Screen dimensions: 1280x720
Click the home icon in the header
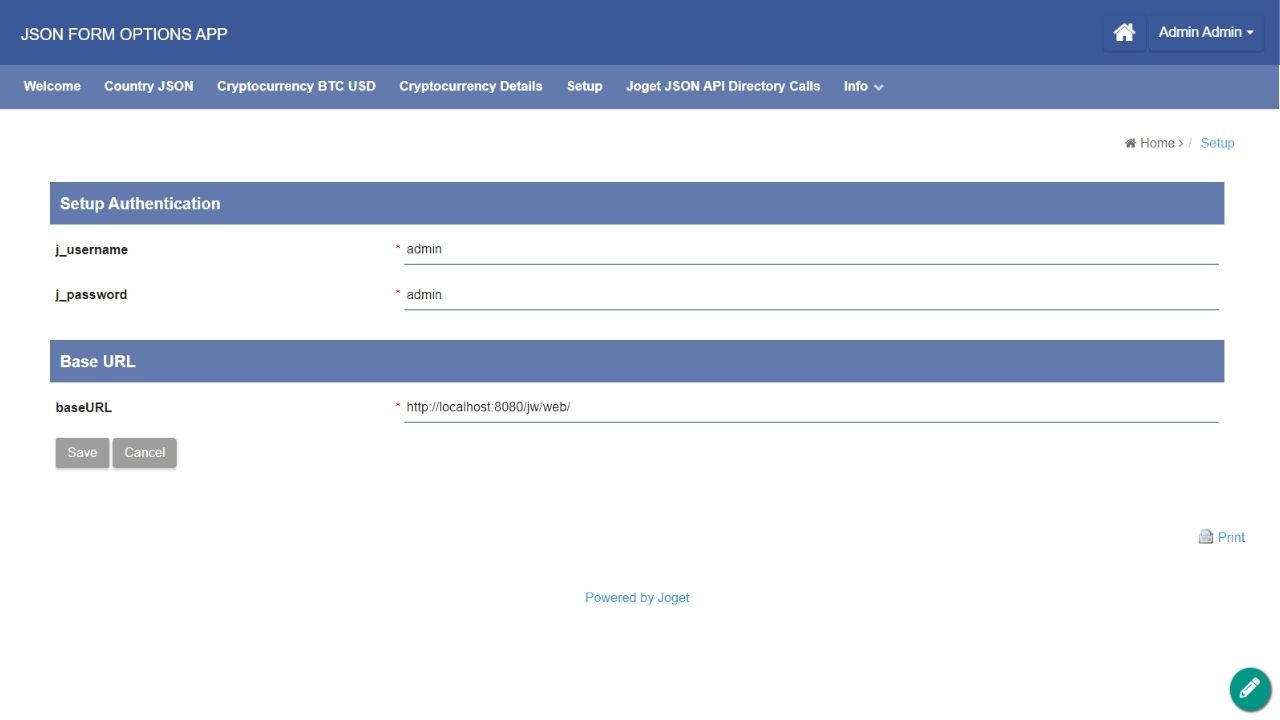[x=1124, y=32]
